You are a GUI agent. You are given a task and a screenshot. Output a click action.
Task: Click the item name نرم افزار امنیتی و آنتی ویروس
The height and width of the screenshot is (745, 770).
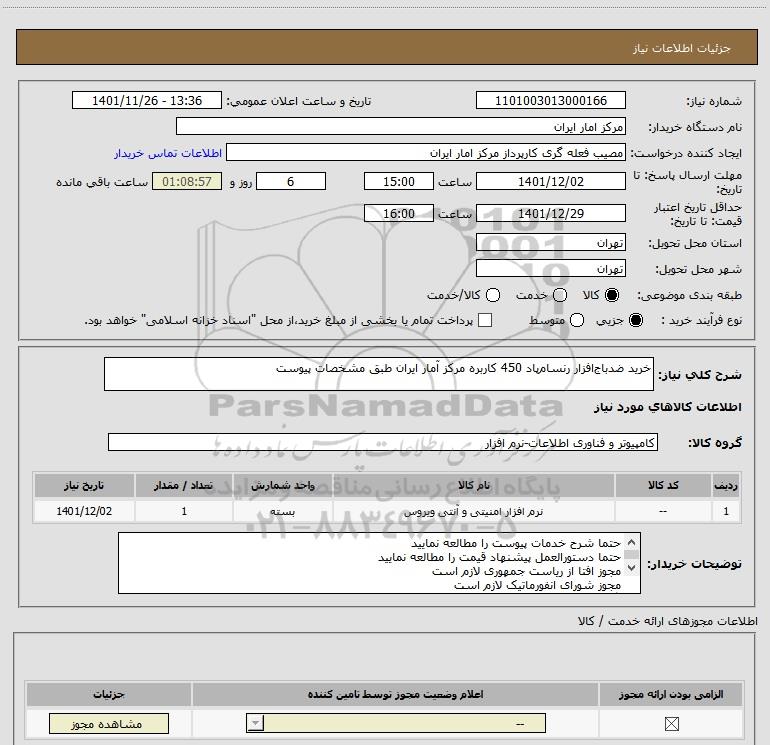[x=473, y=511]
